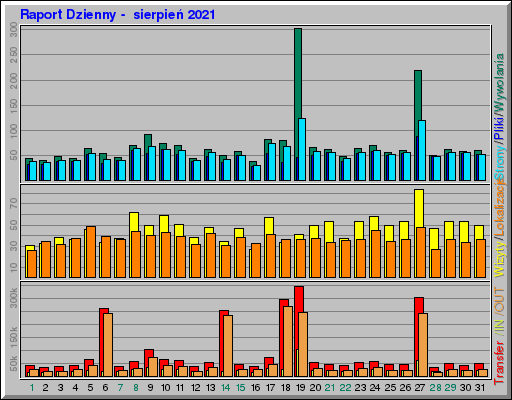Select day label 16 on the x-axis
512x400 pixels.
[255, 388]
